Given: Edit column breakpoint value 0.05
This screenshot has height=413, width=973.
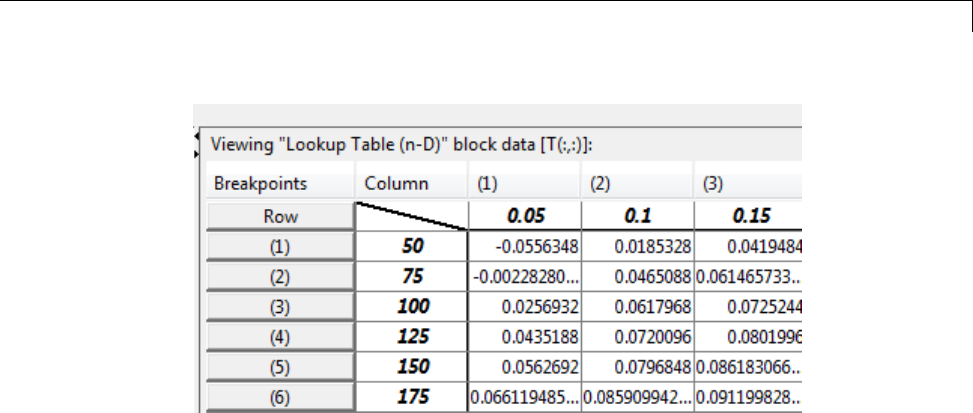Looking at the screenshot, I should [x=524, y=215].
